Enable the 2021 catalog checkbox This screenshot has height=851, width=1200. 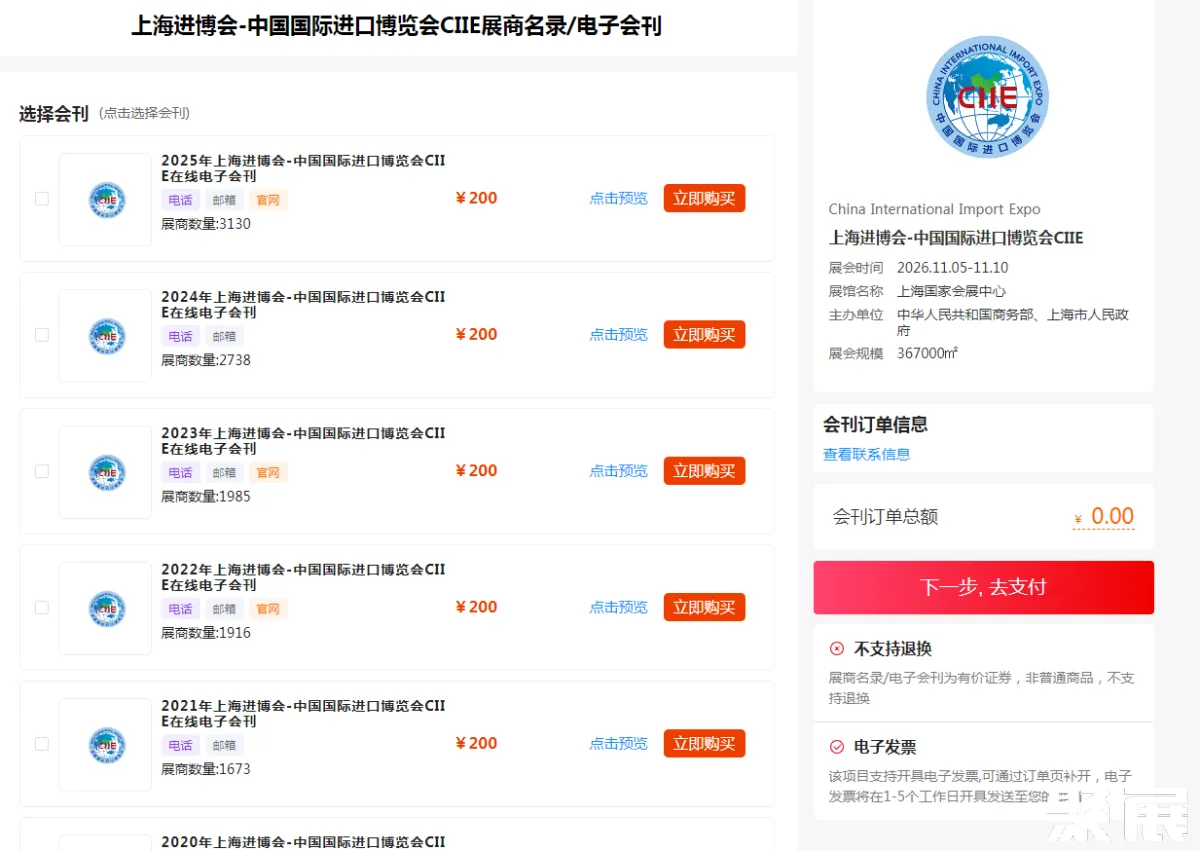point(42,743)
